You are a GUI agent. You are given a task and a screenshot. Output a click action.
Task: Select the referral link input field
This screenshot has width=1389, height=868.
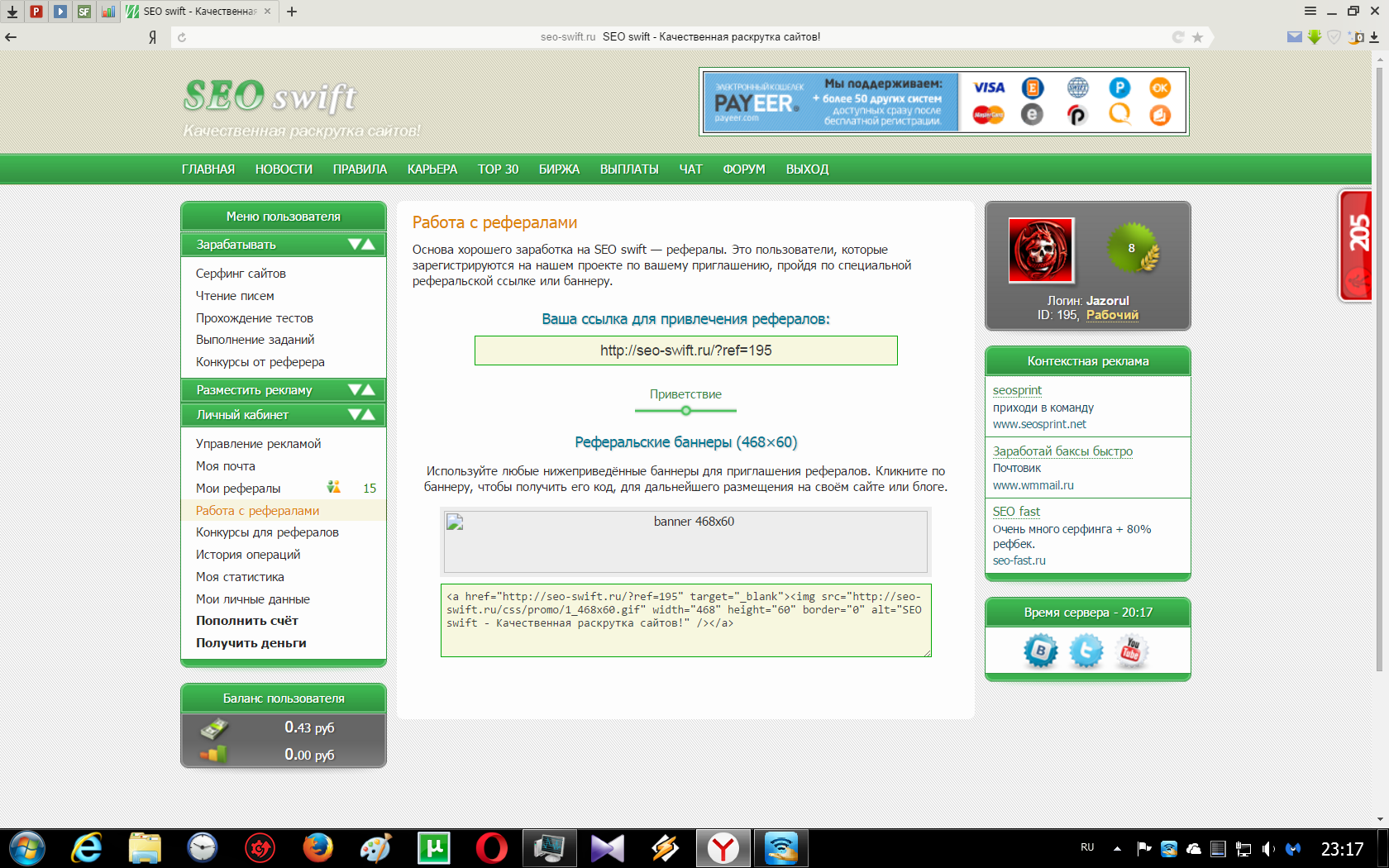686,351
